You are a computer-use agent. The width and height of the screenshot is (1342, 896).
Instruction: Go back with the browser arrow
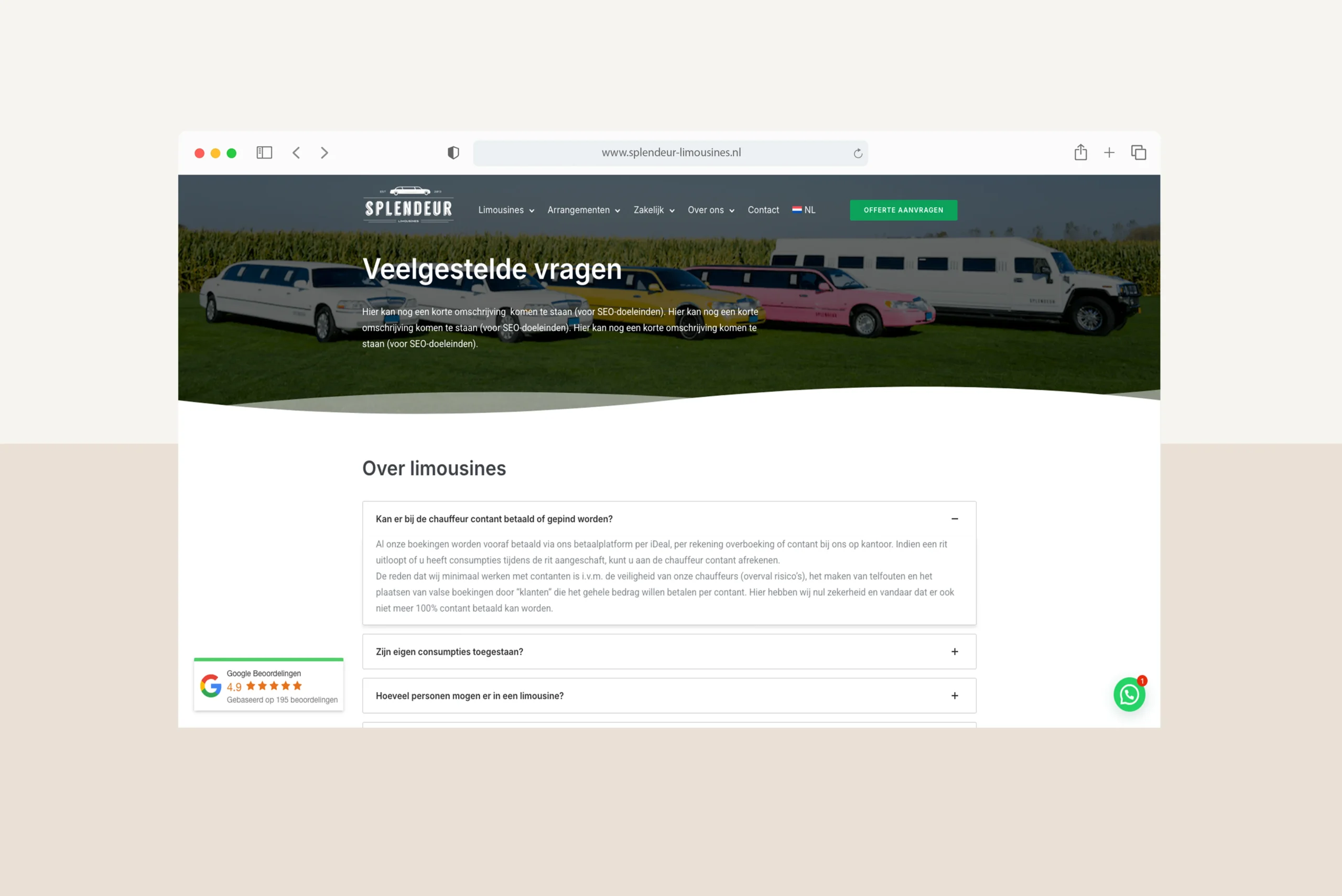click(296, 153)
